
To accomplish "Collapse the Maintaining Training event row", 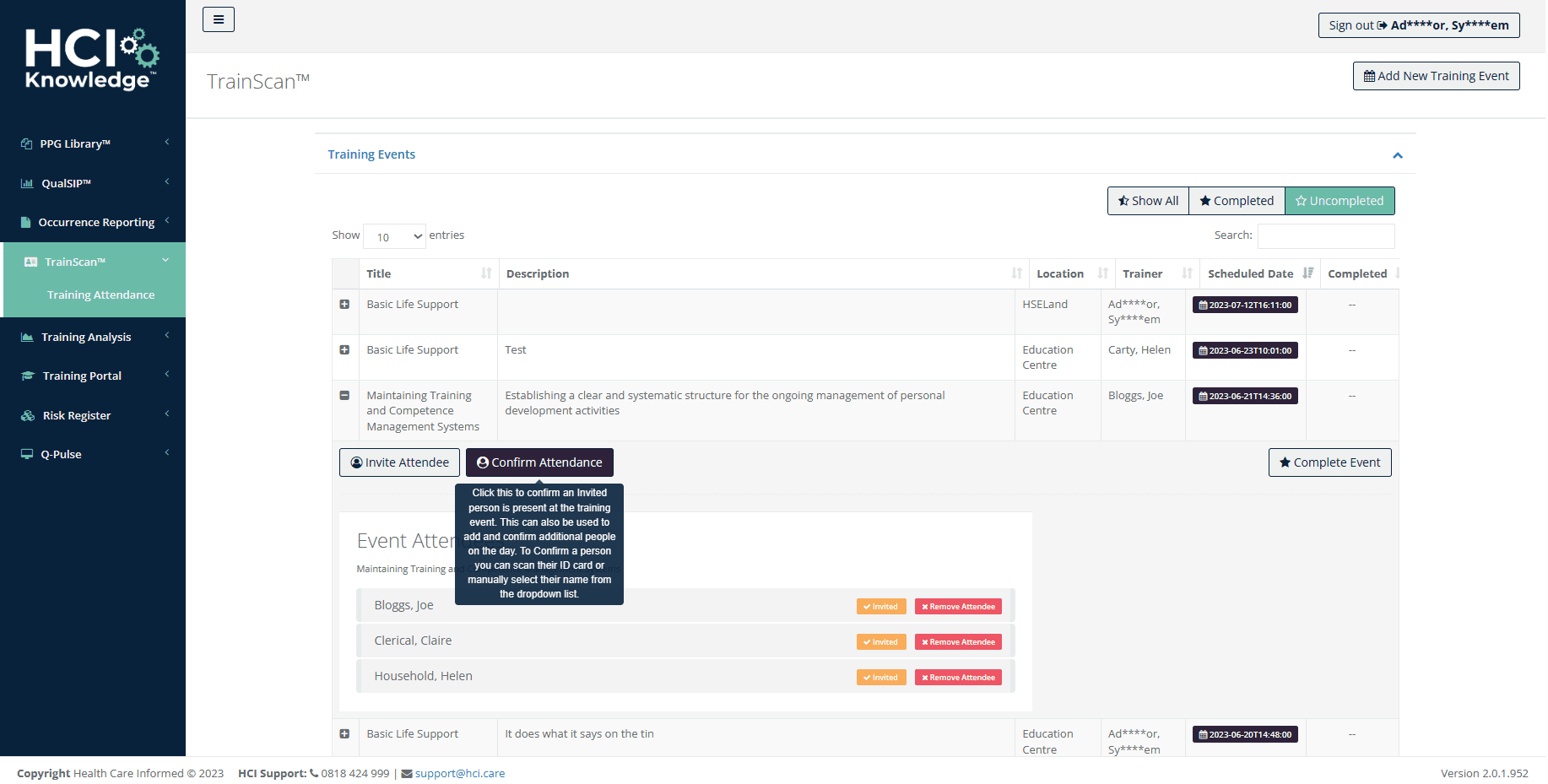I will (345, 395).
